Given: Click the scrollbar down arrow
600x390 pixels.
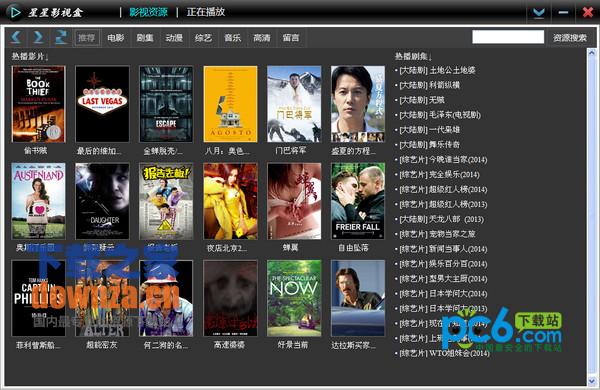Looking at the screenshot, I should coord(592,381).
